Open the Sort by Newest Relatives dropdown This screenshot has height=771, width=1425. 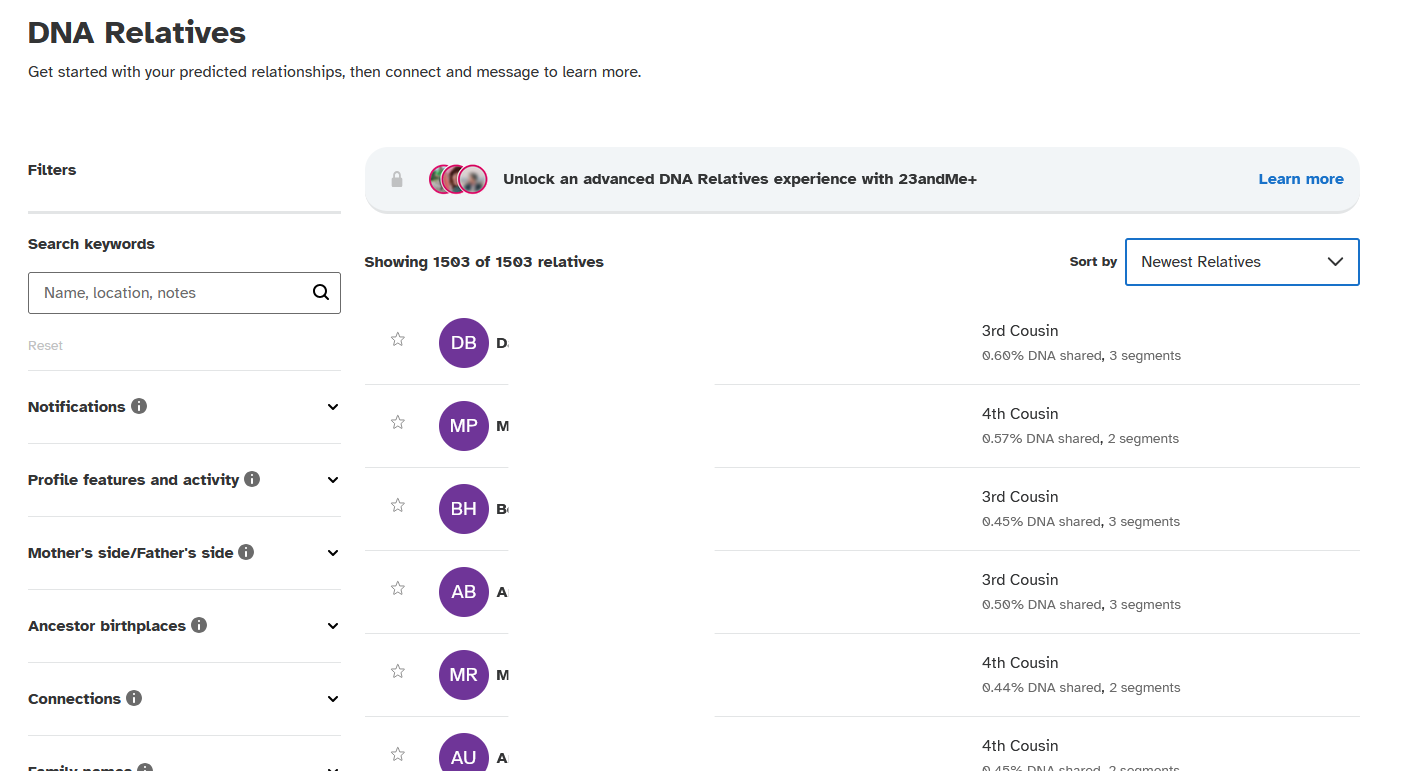click(1242, 262)
